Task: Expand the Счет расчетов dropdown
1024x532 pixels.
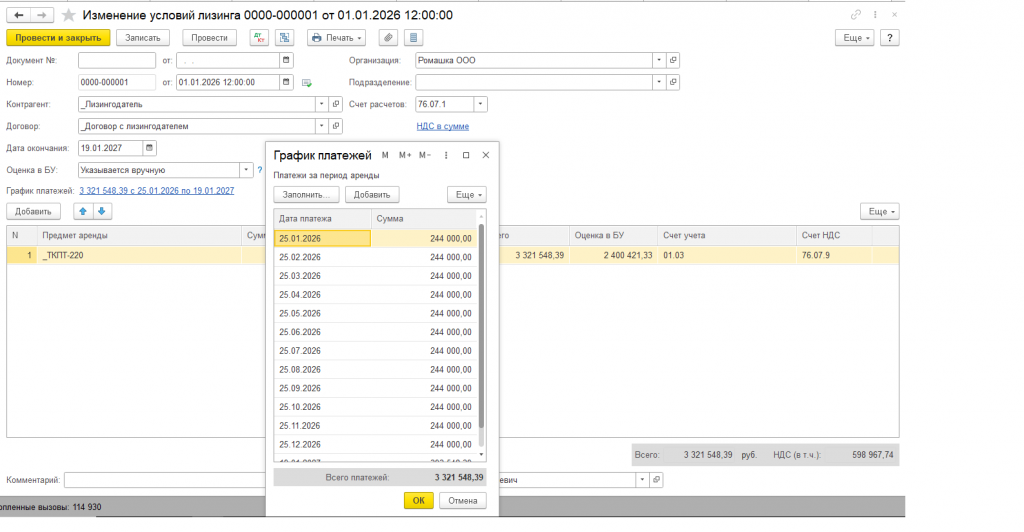Action: (481, 104)
